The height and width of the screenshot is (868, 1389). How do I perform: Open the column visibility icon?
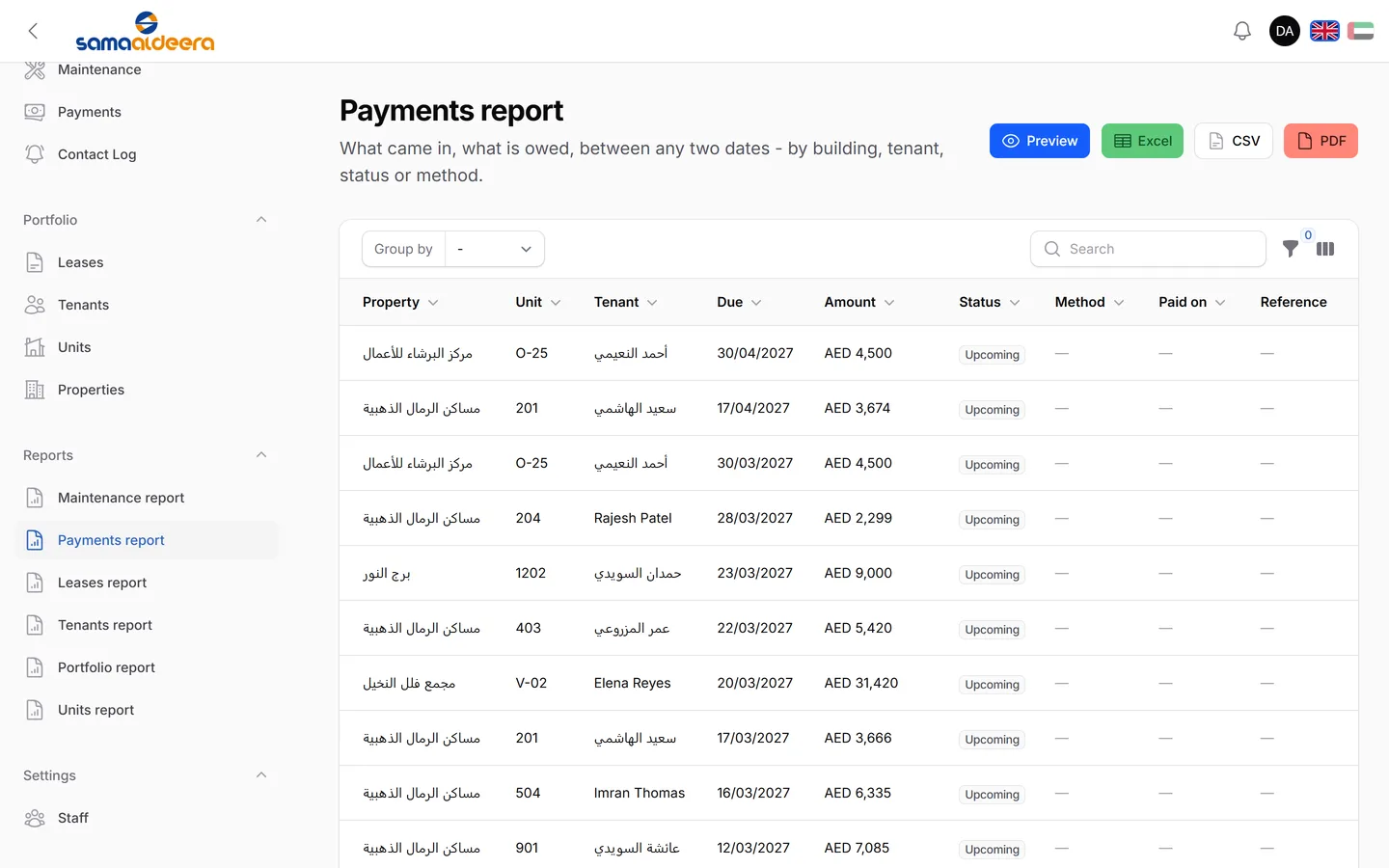[x=1325, y=249]
